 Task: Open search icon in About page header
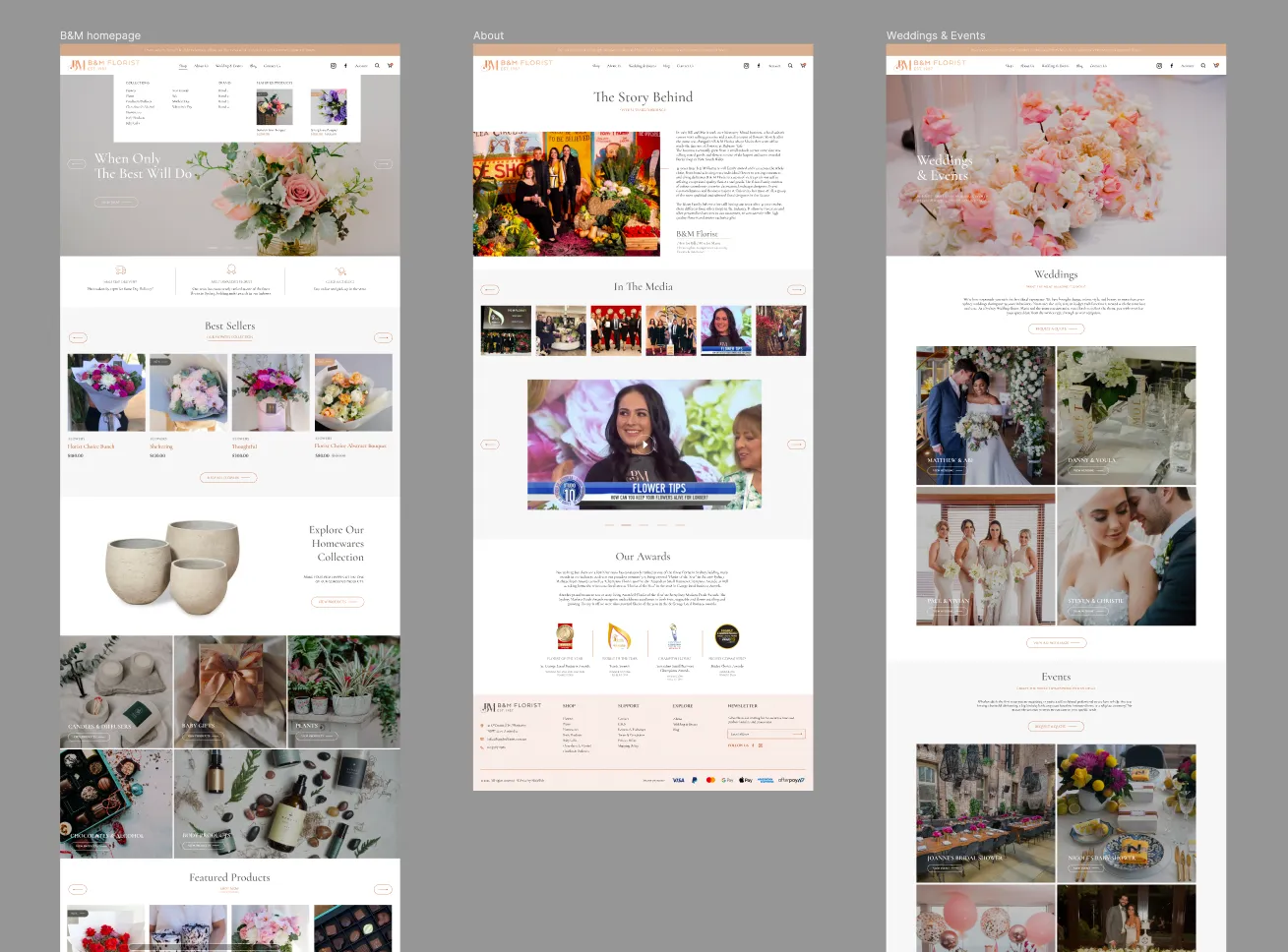point(790,66)
